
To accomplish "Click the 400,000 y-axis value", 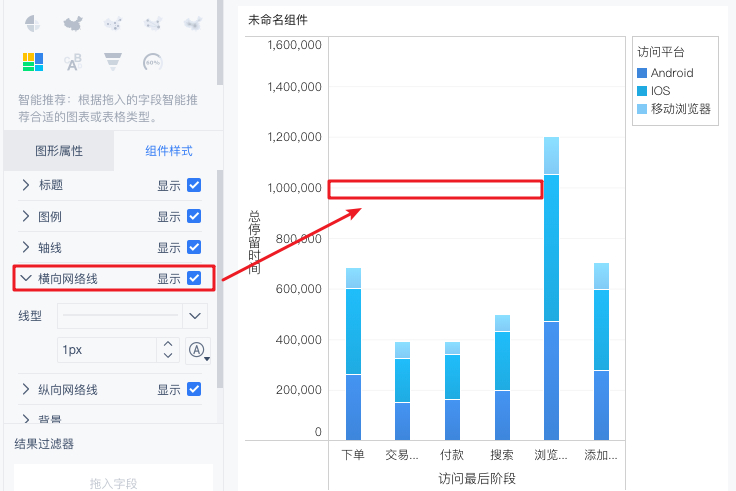I will tap(299, 339).
